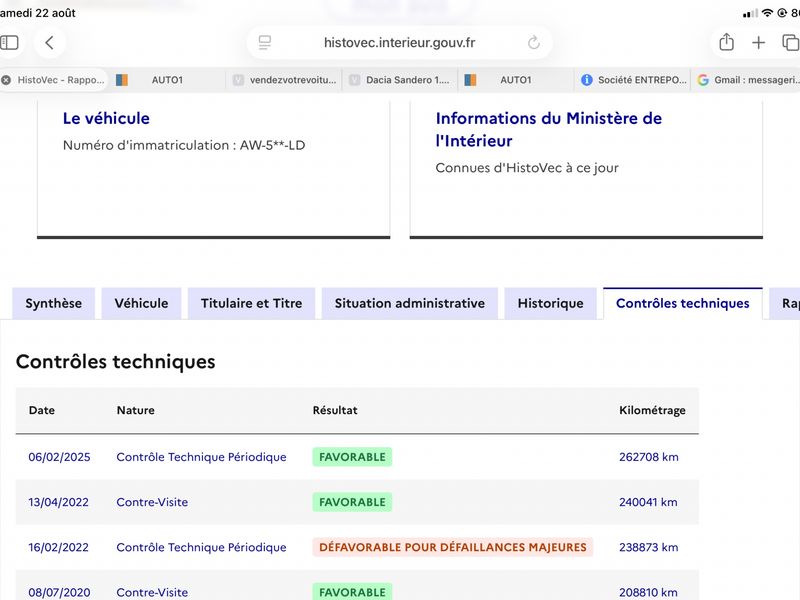Open the Situation administrative tab
The height and width of the screenshot is (600, 800).
point(410,304)
